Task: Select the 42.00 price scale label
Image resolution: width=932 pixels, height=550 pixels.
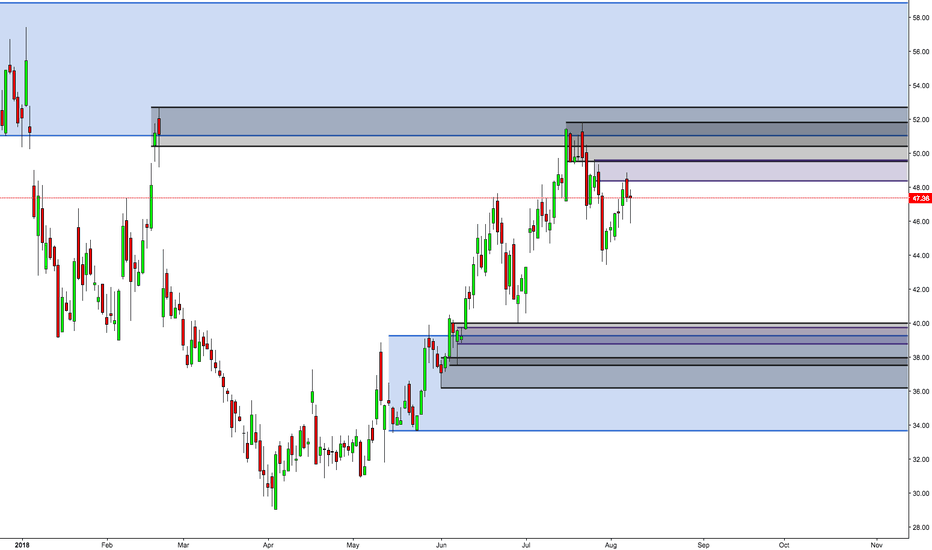Action: click(x=921, y=290)
